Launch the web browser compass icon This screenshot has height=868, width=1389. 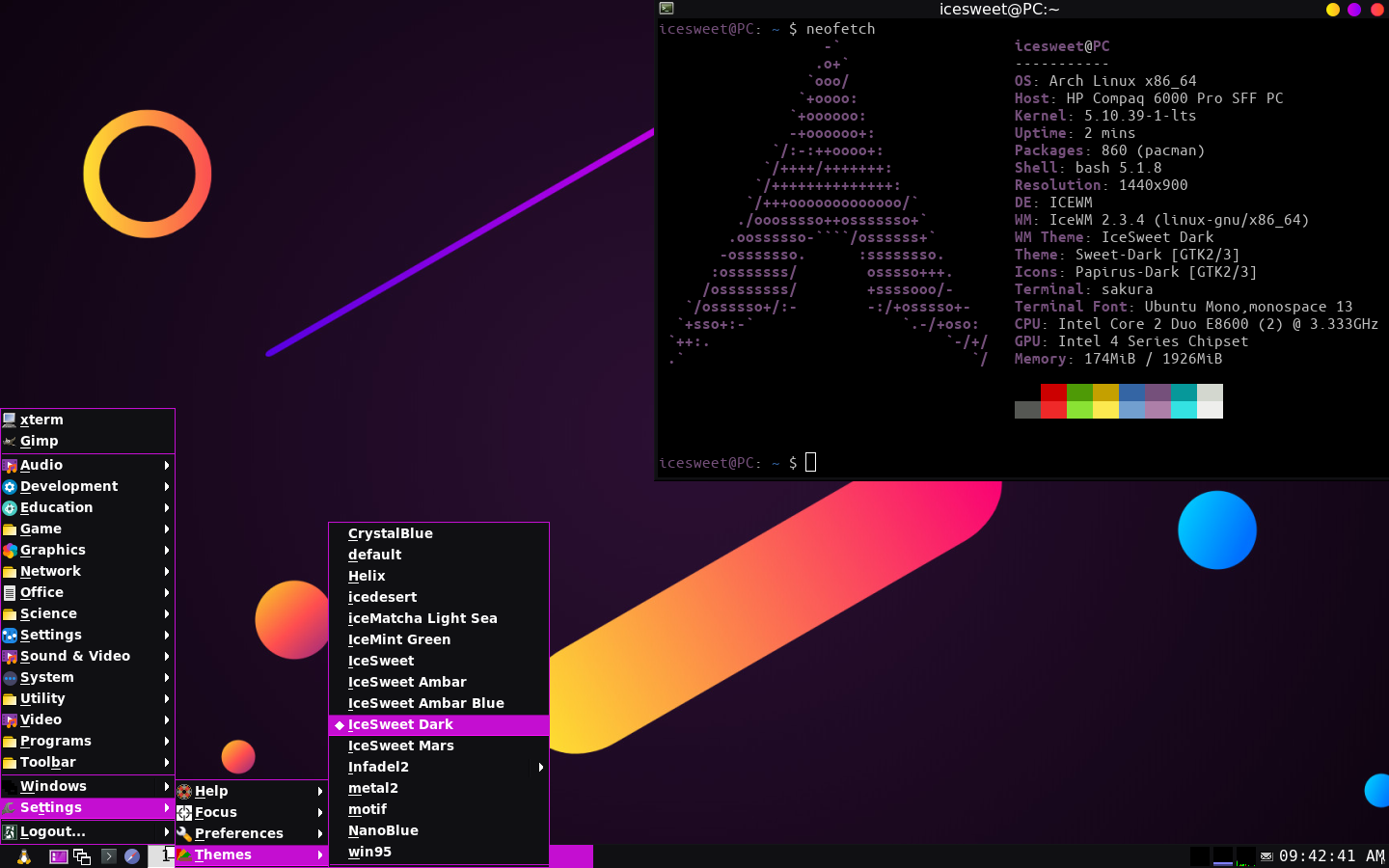point(132,856)
